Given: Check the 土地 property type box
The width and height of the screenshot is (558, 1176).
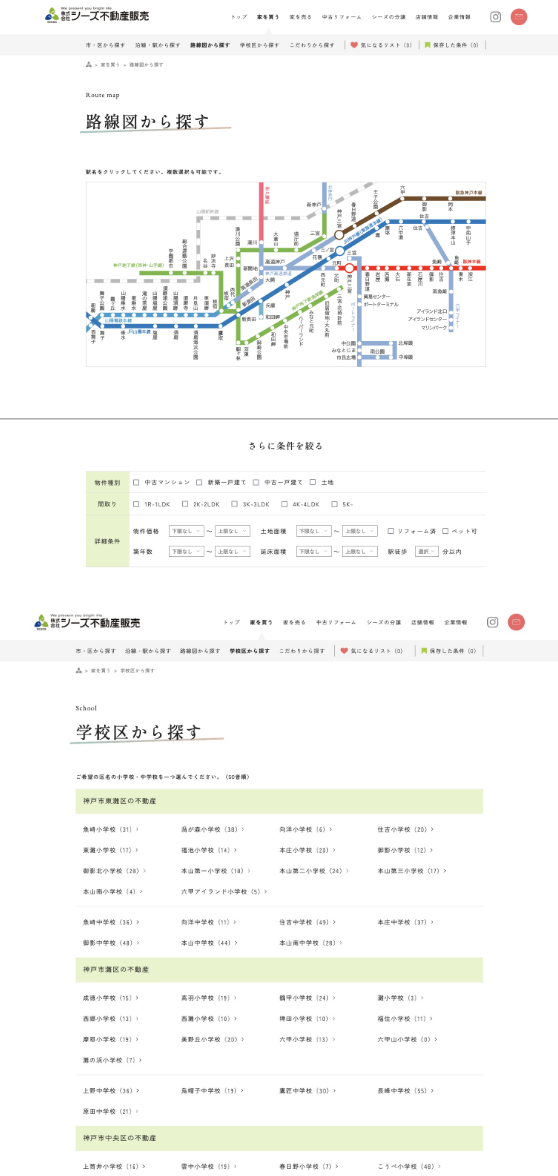Looking at the screenshot, I should point(313,482).
